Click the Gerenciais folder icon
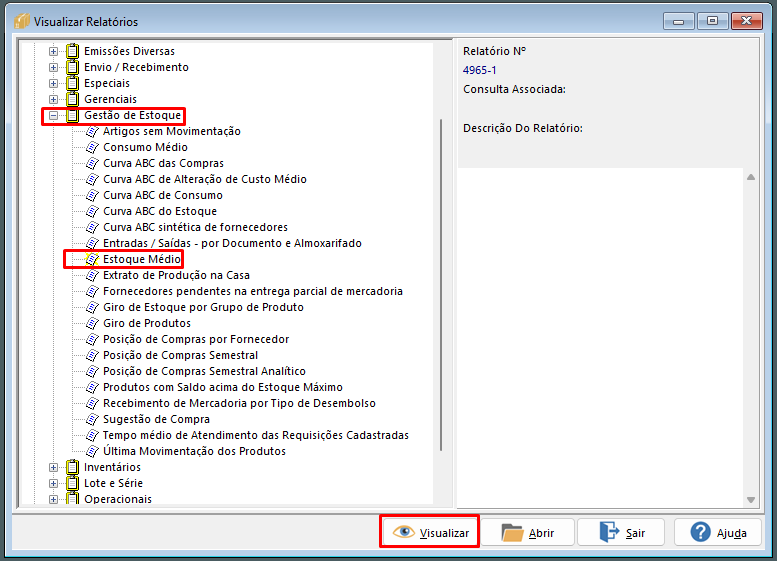Image resolution: width=777 pixels, height=561 pixels. click(72, 99)
